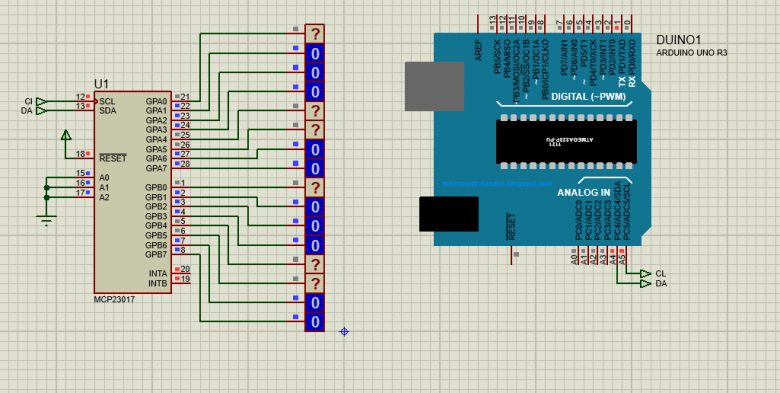Click the ground symbol below the A0-A2 pins

(x=47, y=220)
